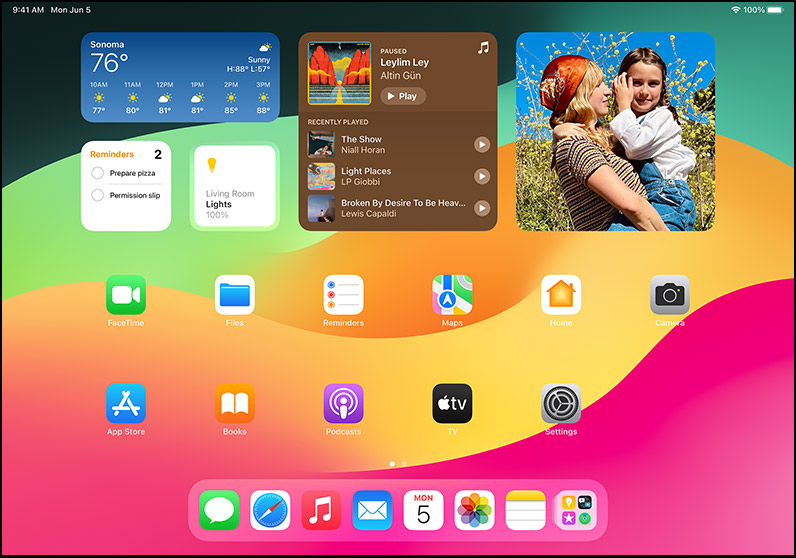Viewport: 796px width, 558px height.
Task: Open Apple TV app
Action: [452, 404]
